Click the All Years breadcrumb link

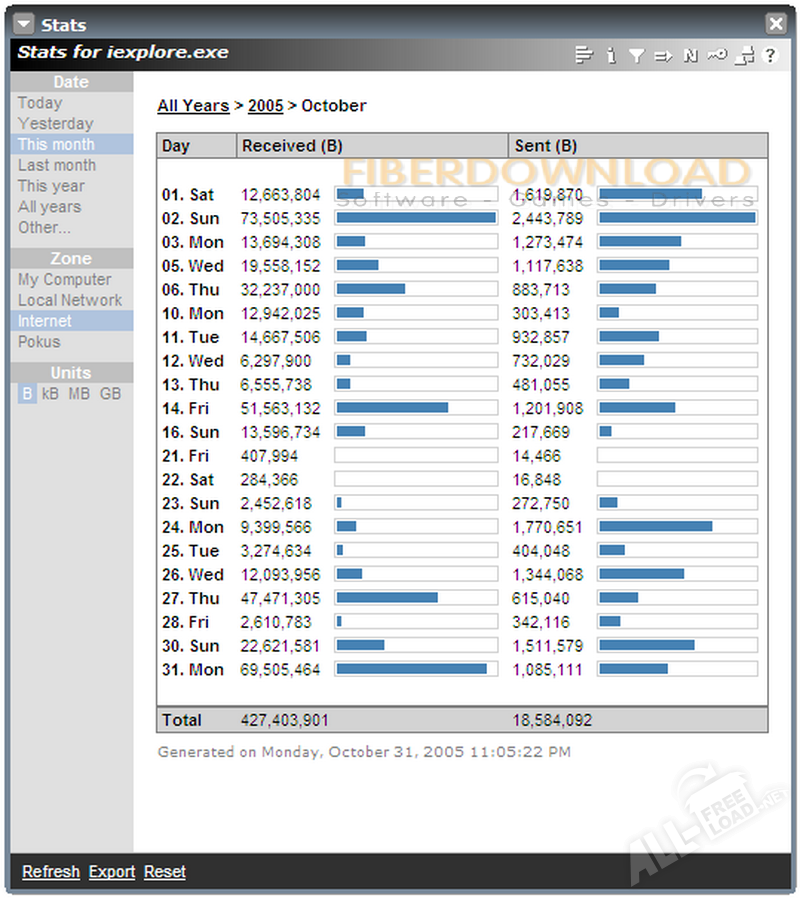(193, 106)
